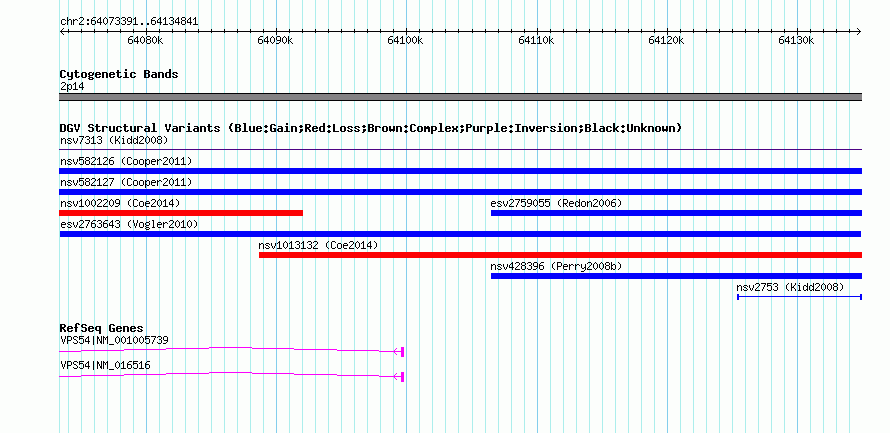The image size is (890, 433).
Task: Click the ruler's left arrowhead
Action: tap(62, 31)
